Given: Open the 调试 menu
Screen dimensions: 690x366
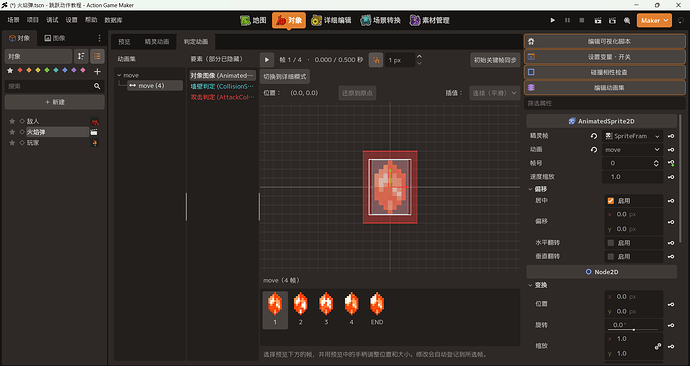Looking at the screenshot, I should pyautogui.click(x=52, y=20).
